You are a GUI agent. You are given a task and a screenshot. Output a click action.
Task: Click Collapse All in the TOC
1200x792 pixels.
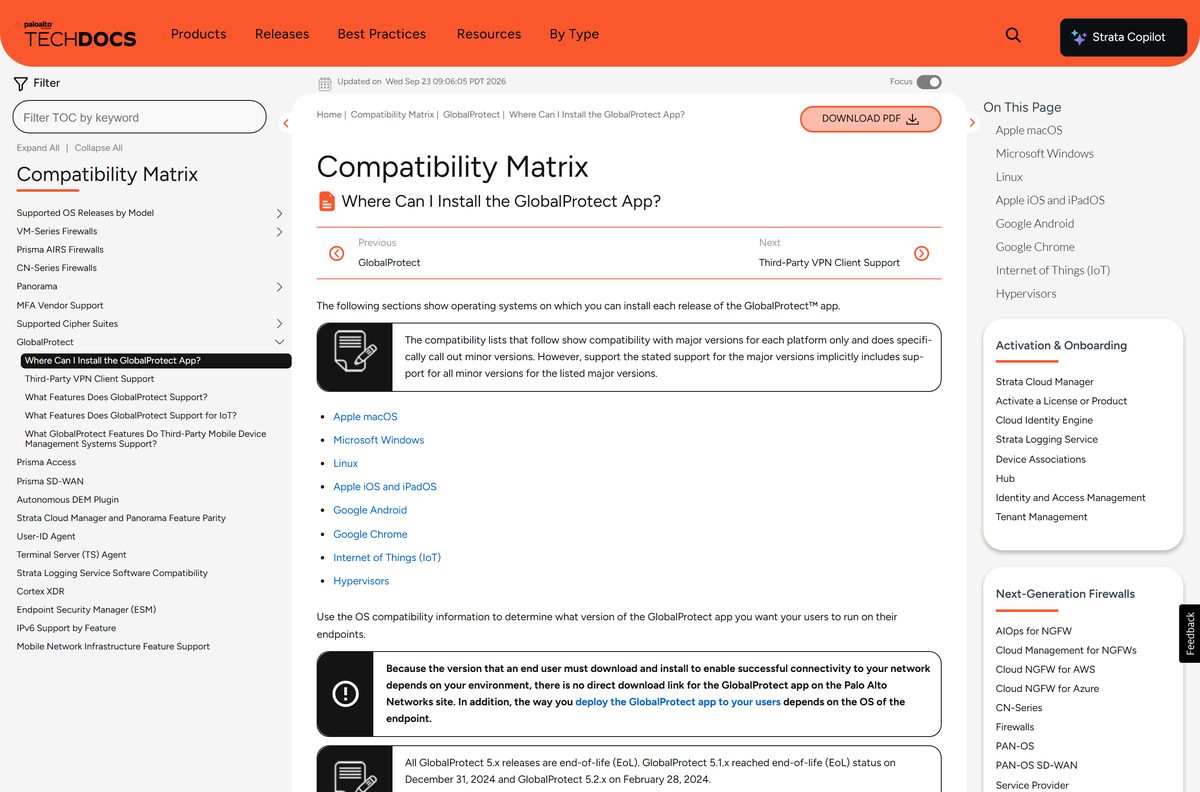point(99,148)
